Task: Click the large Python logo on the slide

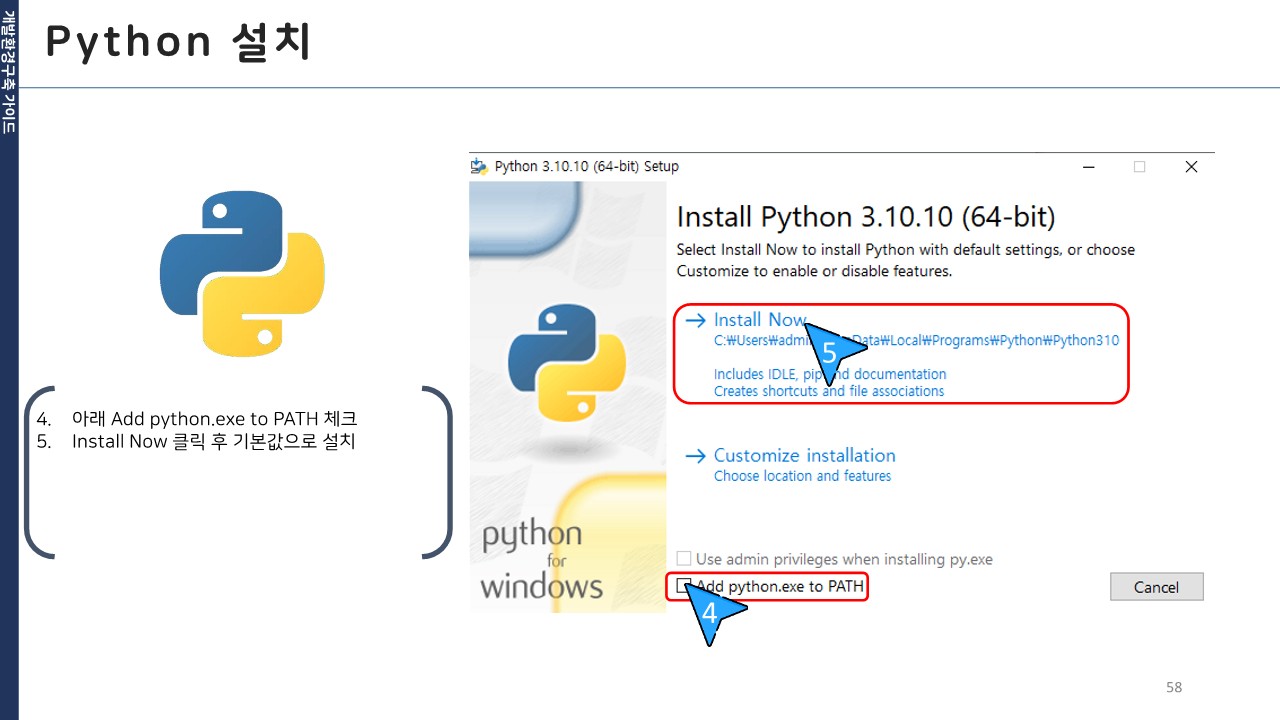Action: 242,275
